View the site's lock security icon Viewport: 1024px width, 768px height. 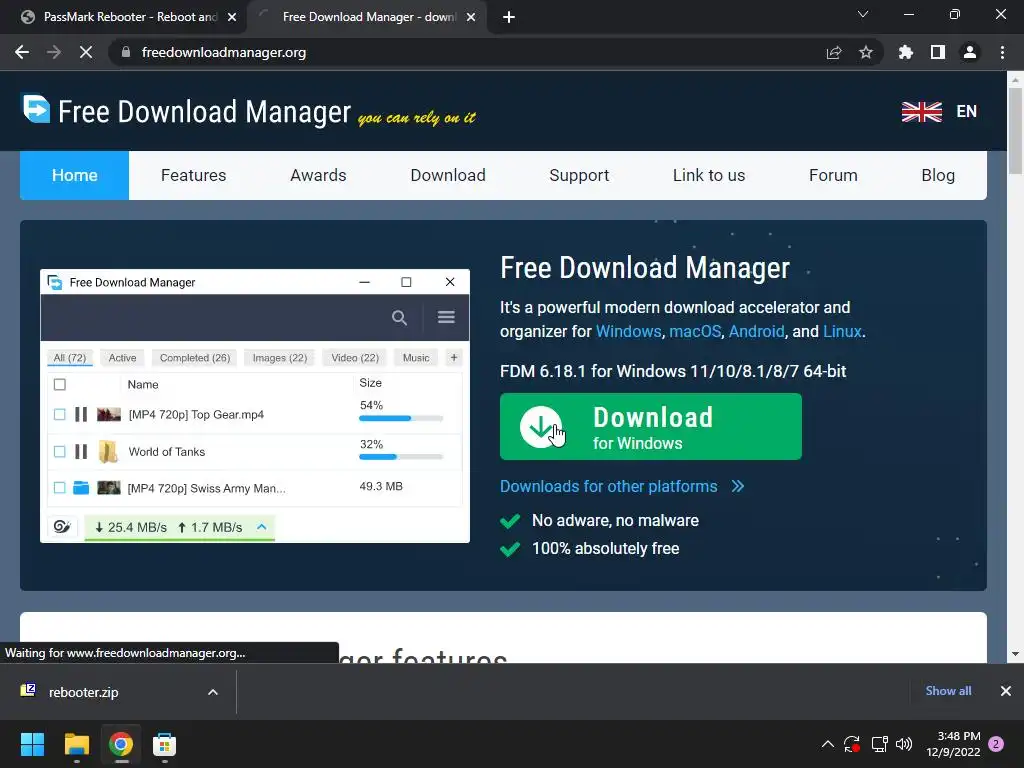pyautogui.click(x=125, y=52)
